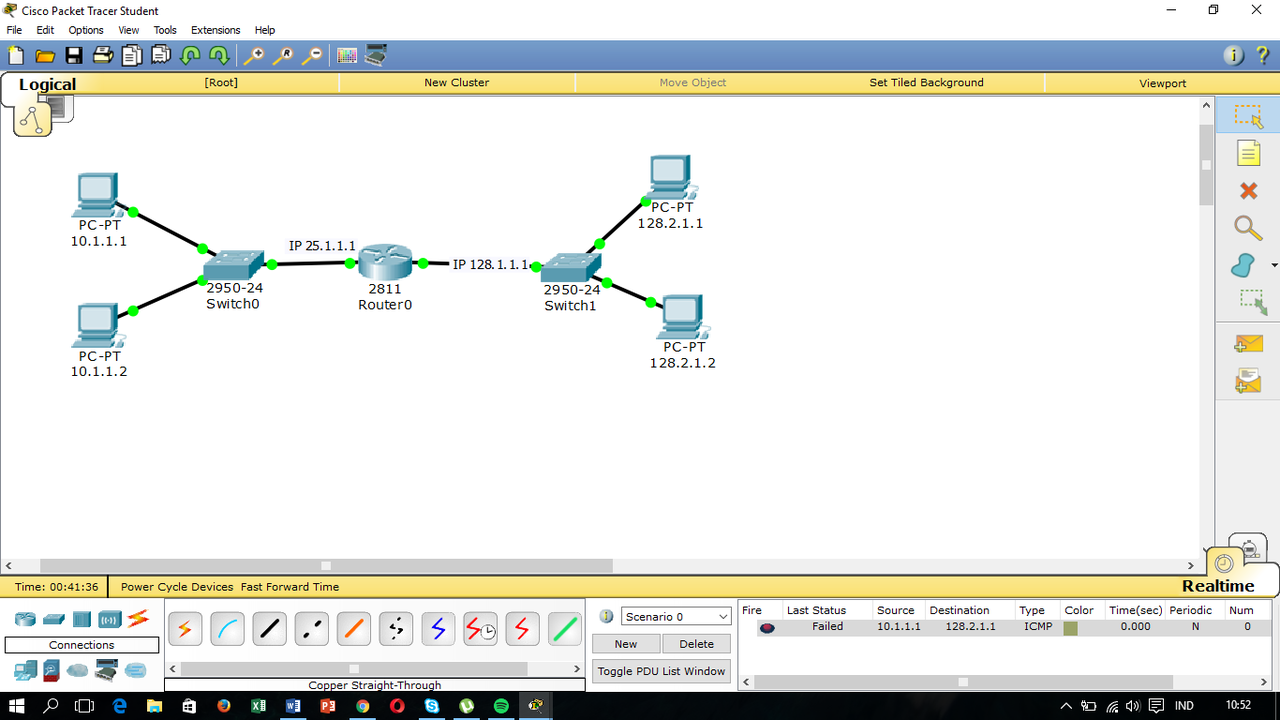1280x720 pixels.
Task: Open the View menu
Action: tap(129, 30)
